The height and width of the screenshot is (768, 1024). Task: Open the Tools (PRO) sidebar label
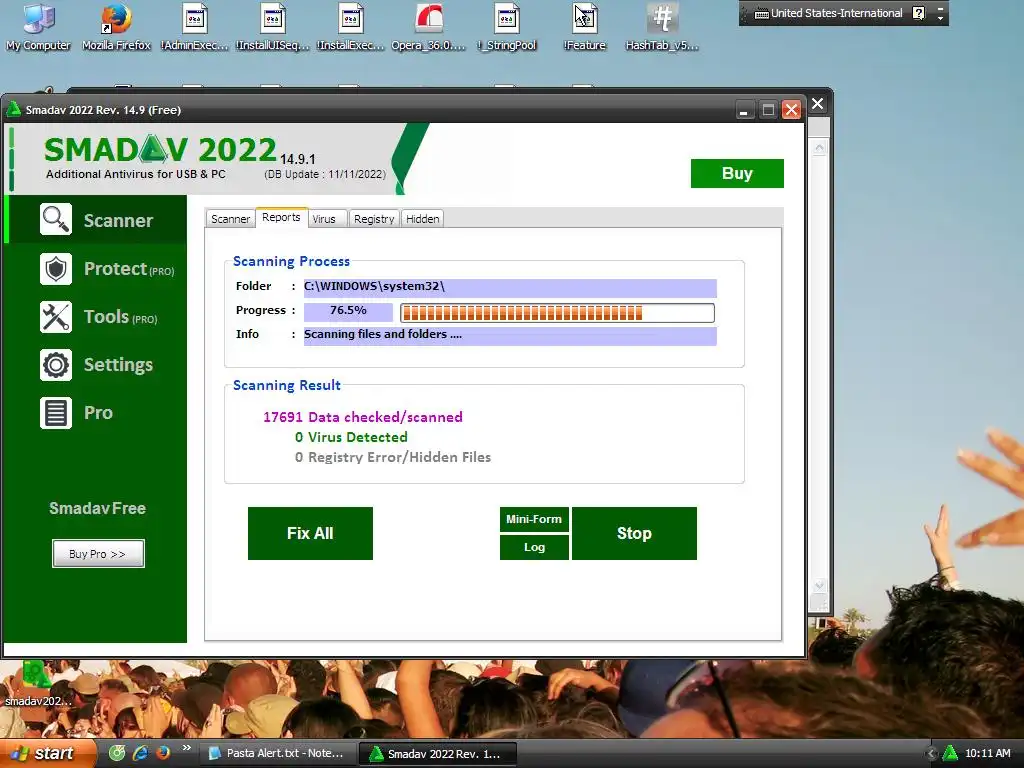coord(121,317)
